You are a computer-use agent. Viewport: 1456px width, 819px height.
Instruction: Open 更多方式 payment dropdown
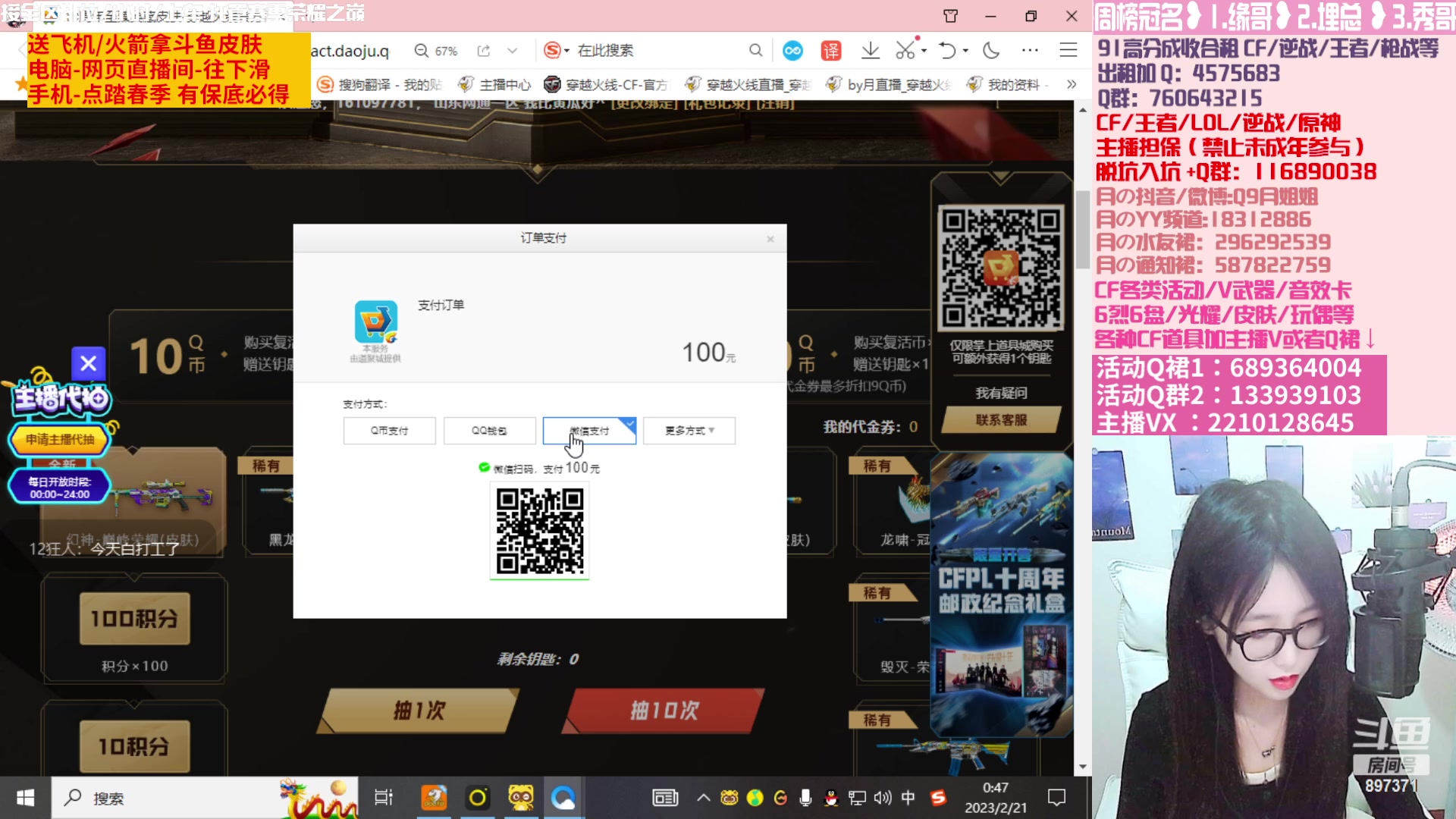(x=689, y=431)
